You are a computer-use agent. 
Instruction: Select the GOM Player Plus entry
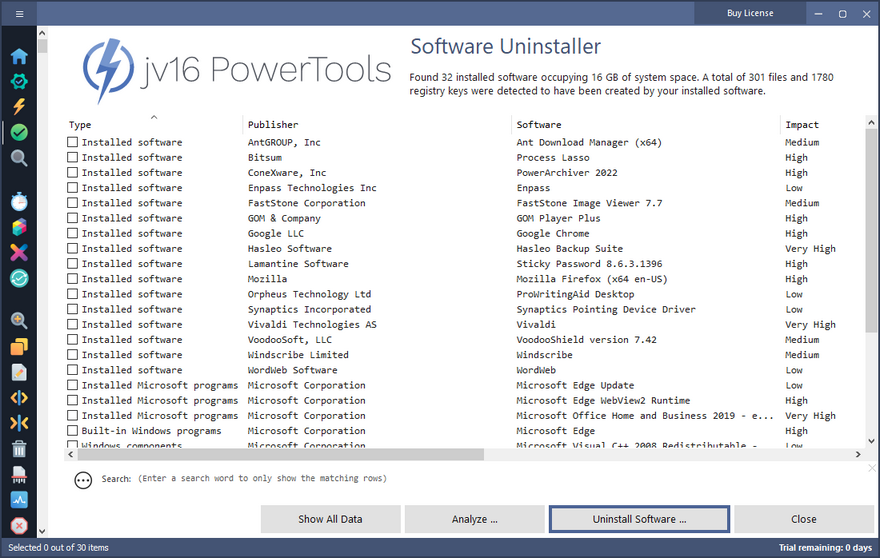(558, 218)
